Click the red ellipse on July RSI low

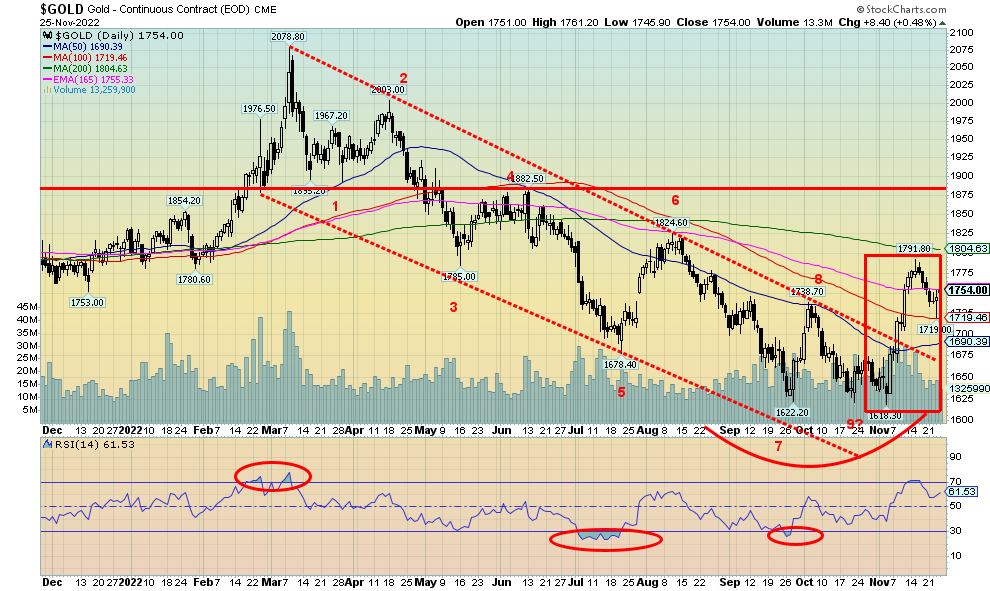(x=605, y=539)
